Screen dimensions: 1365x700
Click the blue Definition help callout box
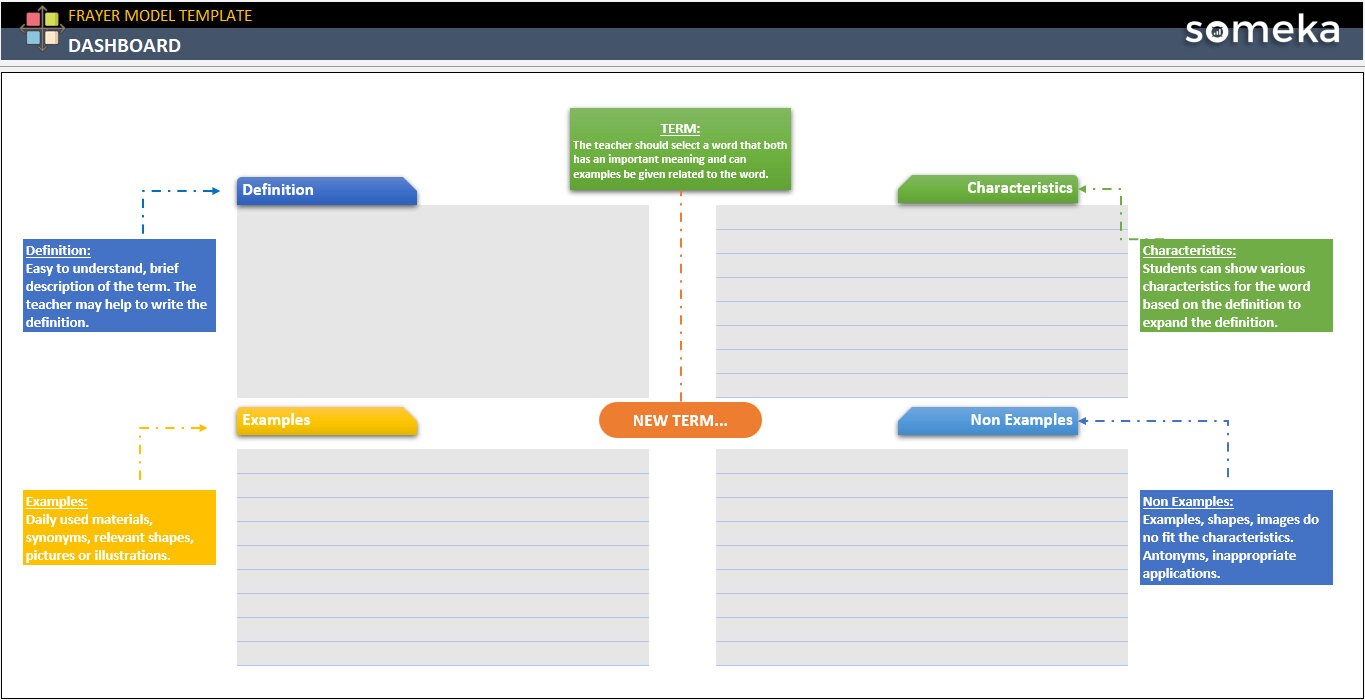pos(118,285)
